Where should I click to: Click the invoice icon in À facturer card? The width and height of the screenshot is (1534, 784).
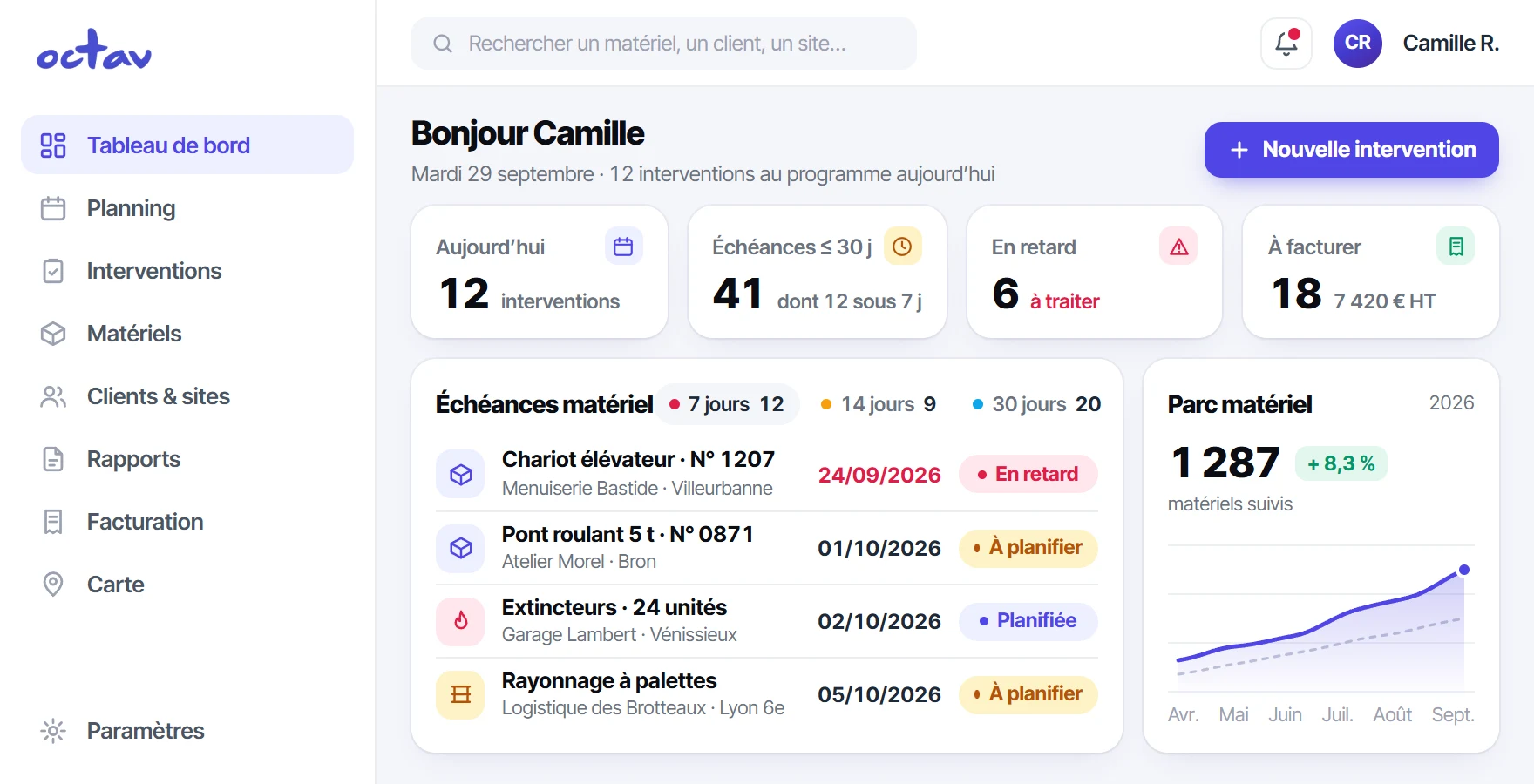click(x=1456, y=247)
